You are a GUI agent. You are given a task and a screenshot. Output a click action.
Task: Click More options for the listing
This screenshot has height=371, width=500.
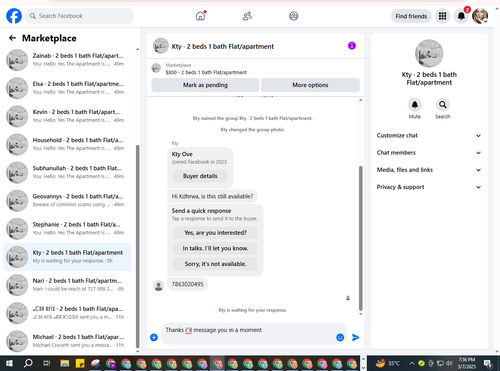point(310,85)
